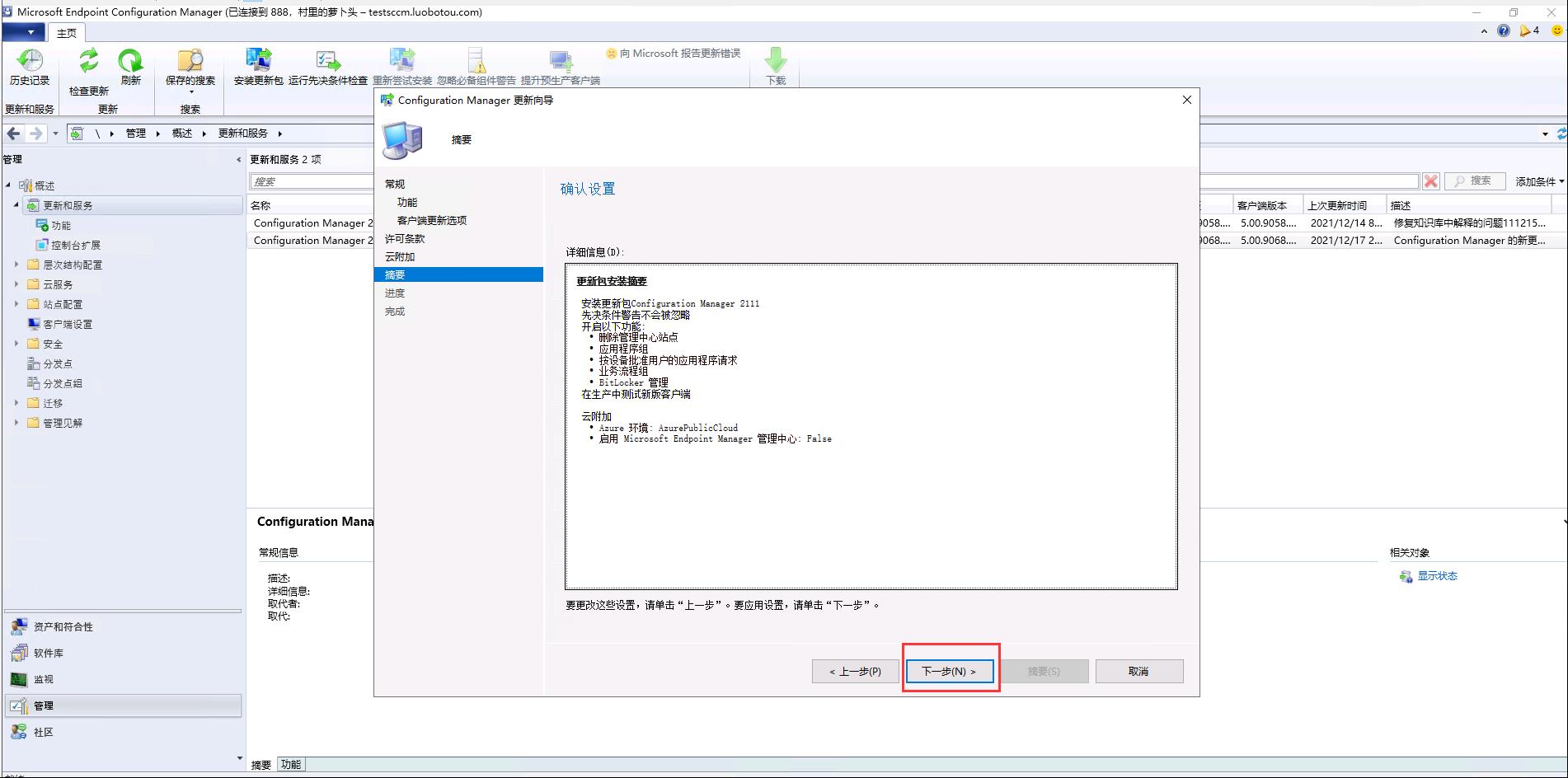Clear search with the red X

coord(1431,181)
